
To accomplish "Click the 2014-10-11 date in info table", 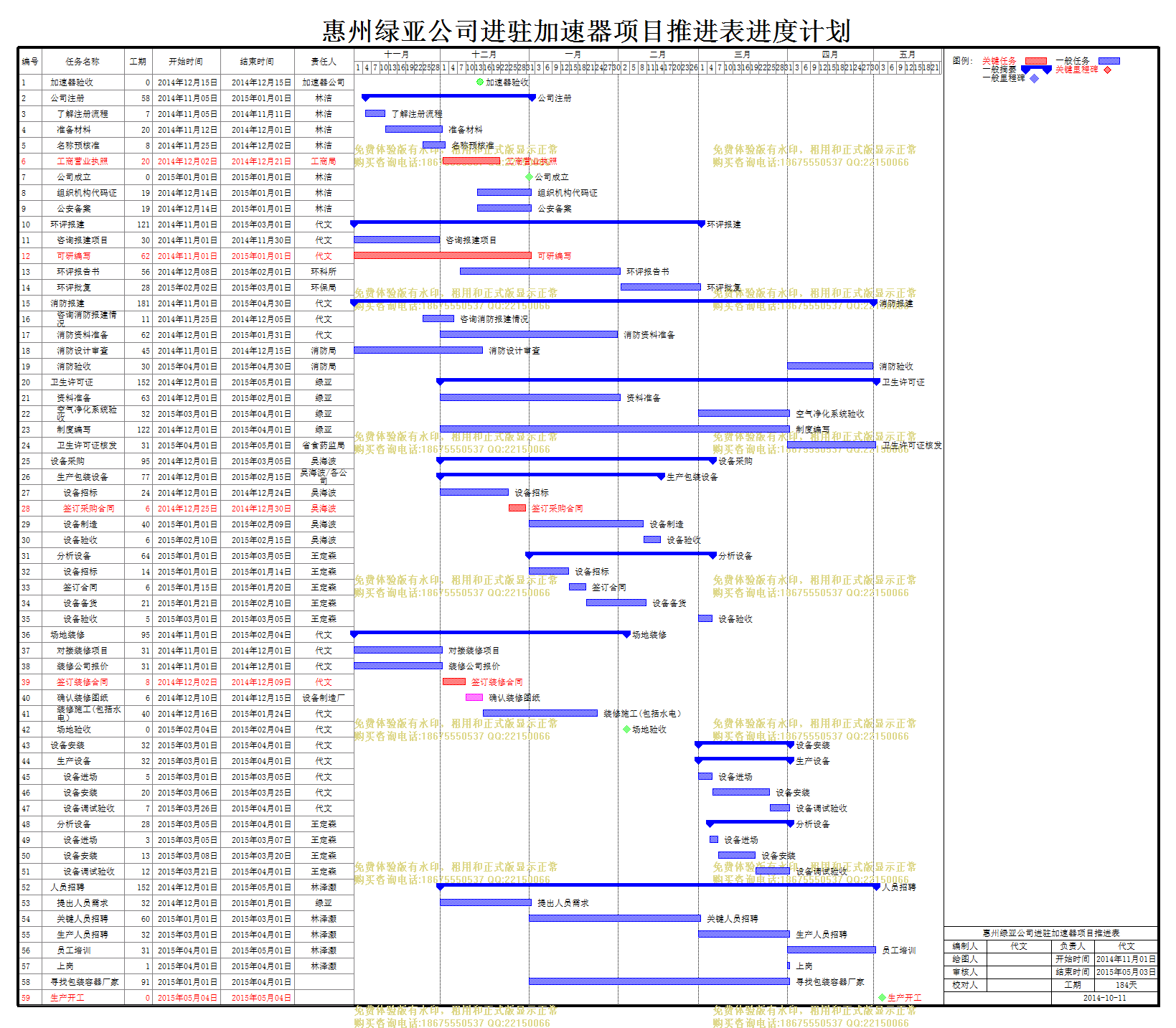I will coord(1105,998).
